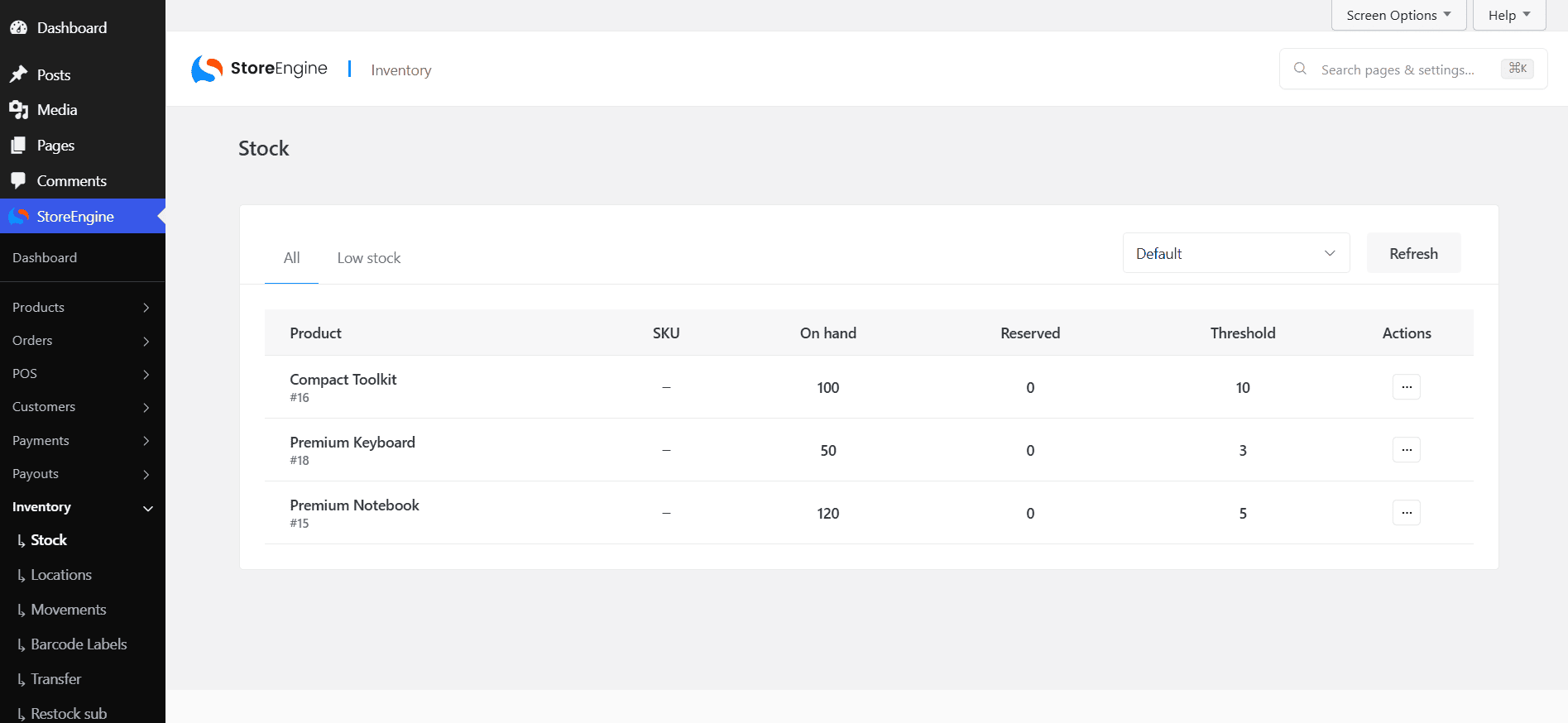Click the StoreEngine header logo
This screenshot has height=723, width=1568.
(x=259, y=69)
